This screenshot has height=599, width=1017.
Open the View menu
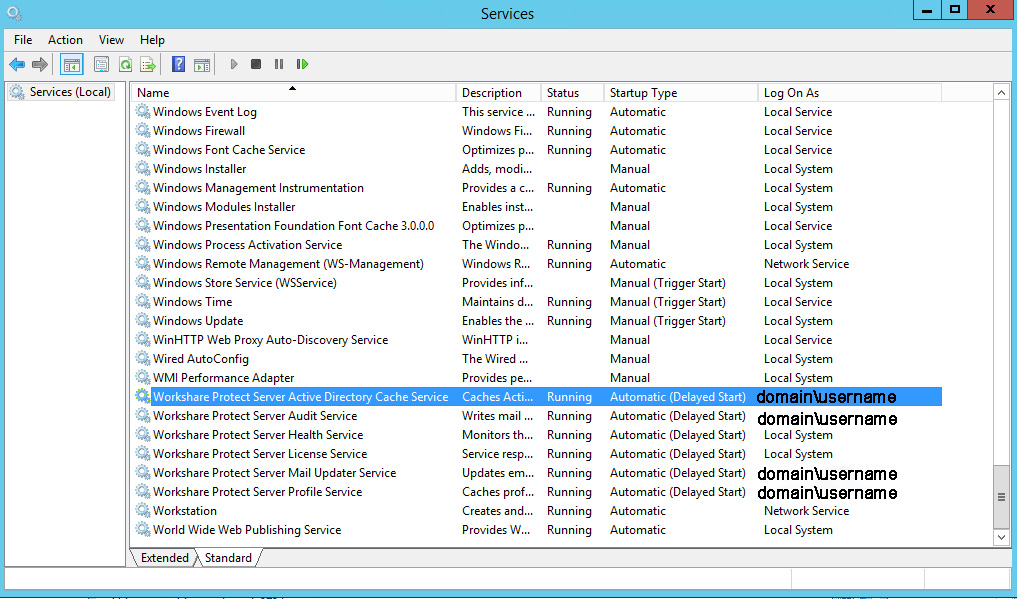click(x=111, y=40)
